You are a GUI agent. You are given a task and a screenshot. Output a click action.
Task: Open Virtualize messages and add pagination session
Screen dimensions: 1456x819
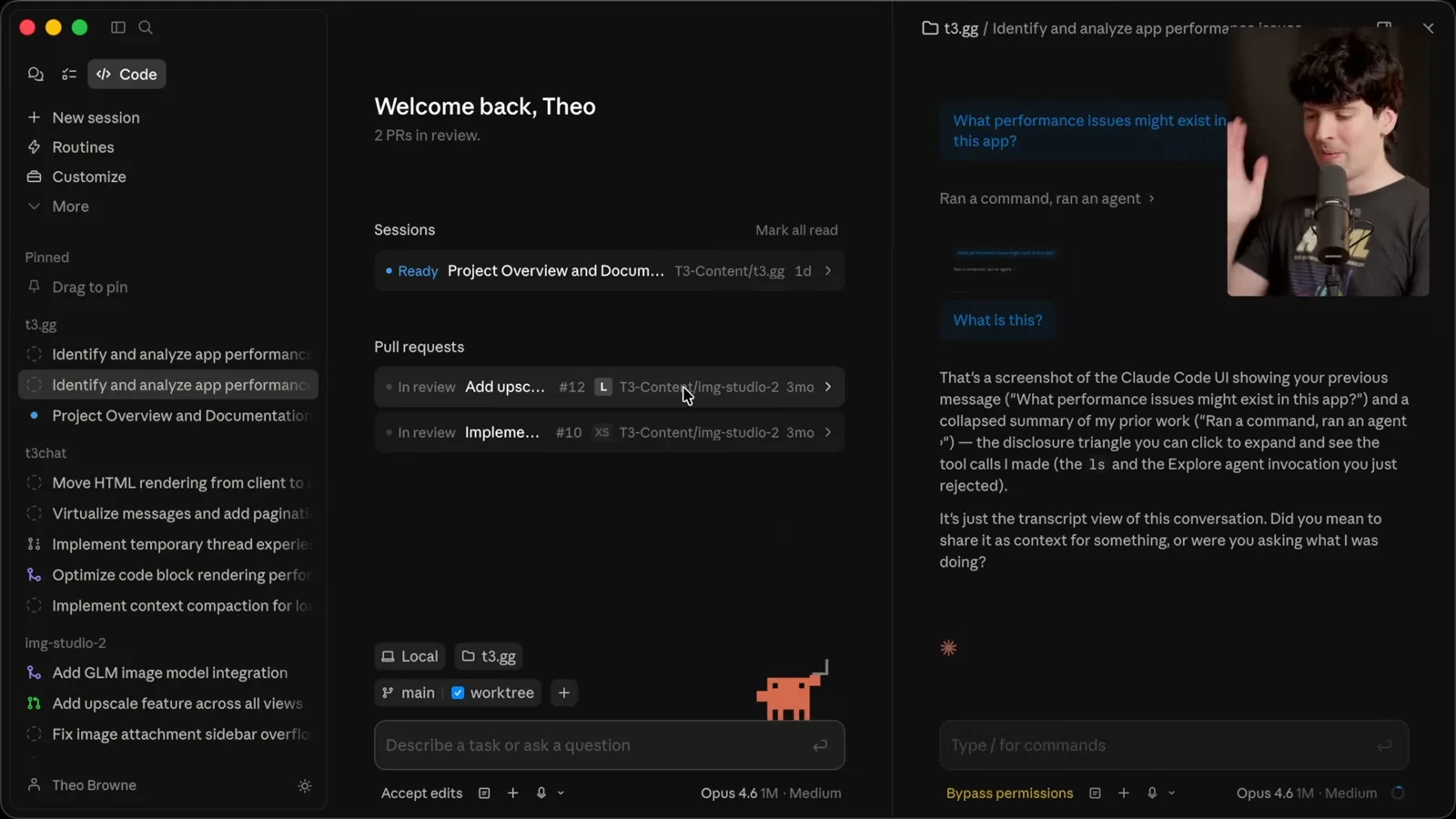(168, 513)
